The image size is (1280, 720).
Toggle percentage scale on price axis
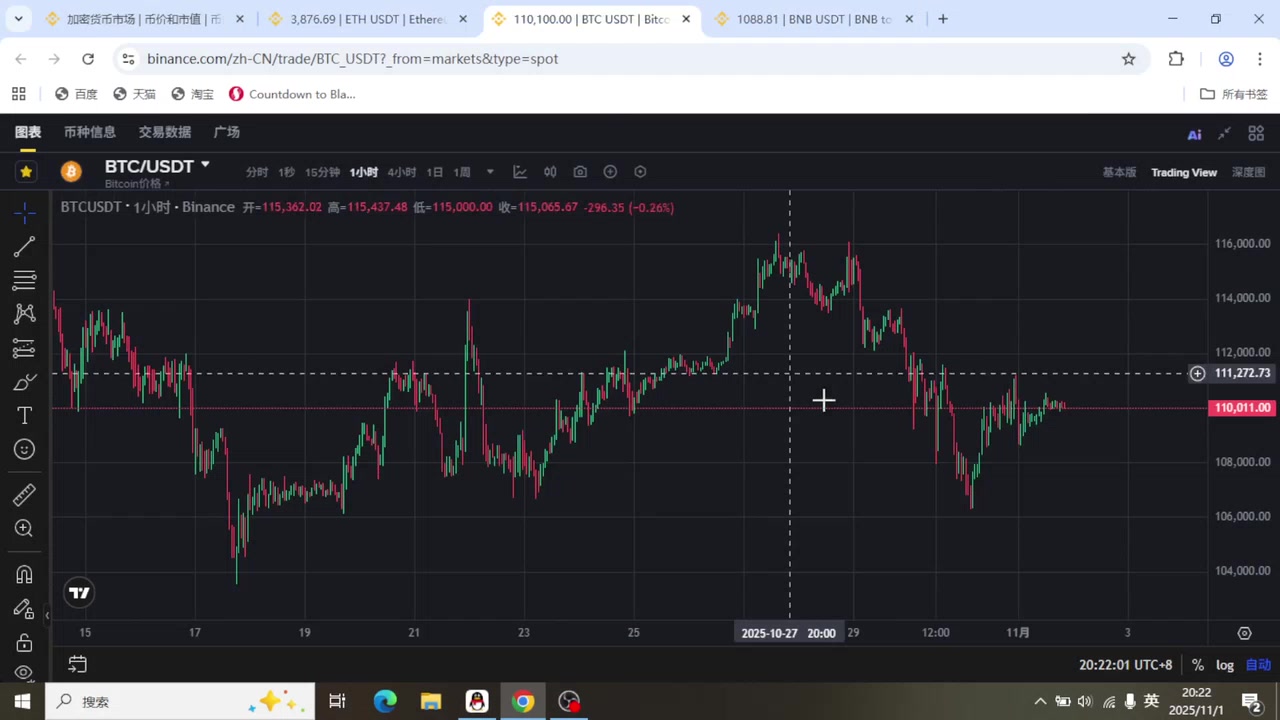pyautogui.click(x=1197, y=664)
